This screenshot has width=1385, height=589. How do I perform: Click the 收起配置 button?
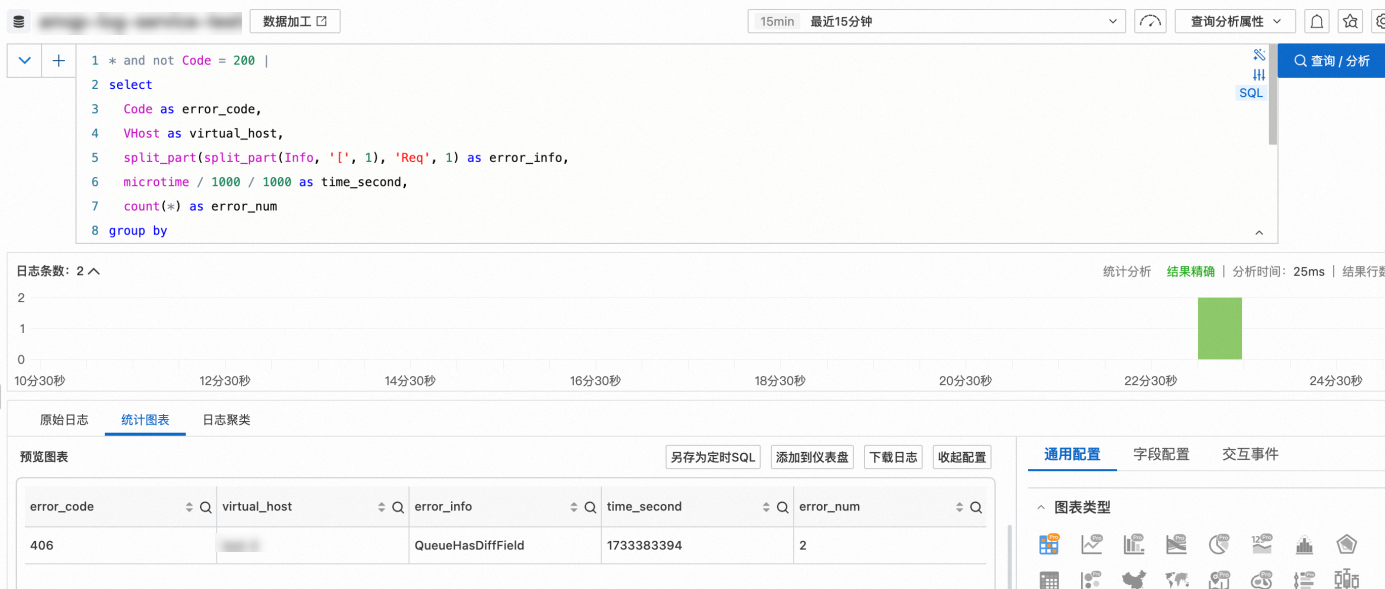962,457
